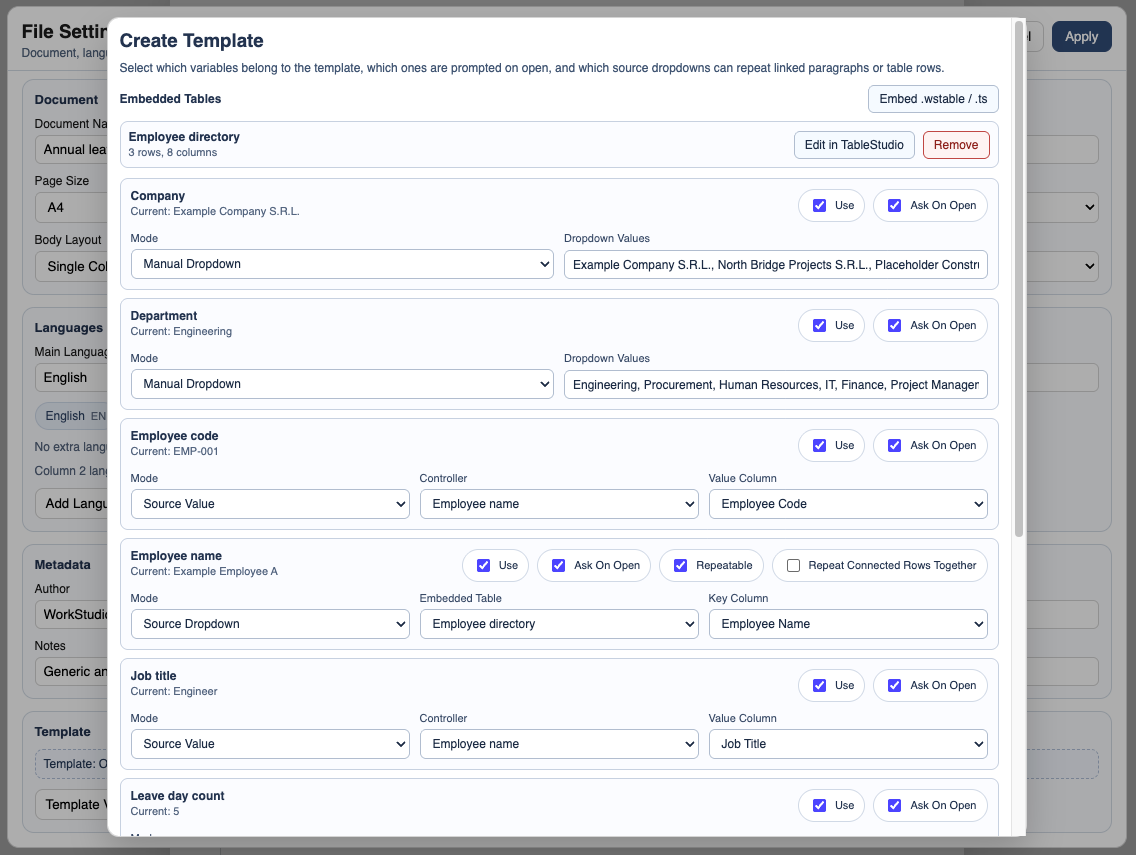Open Embedded Table Employee directory dropdown

pyautogui.click(x=559, y=624)
